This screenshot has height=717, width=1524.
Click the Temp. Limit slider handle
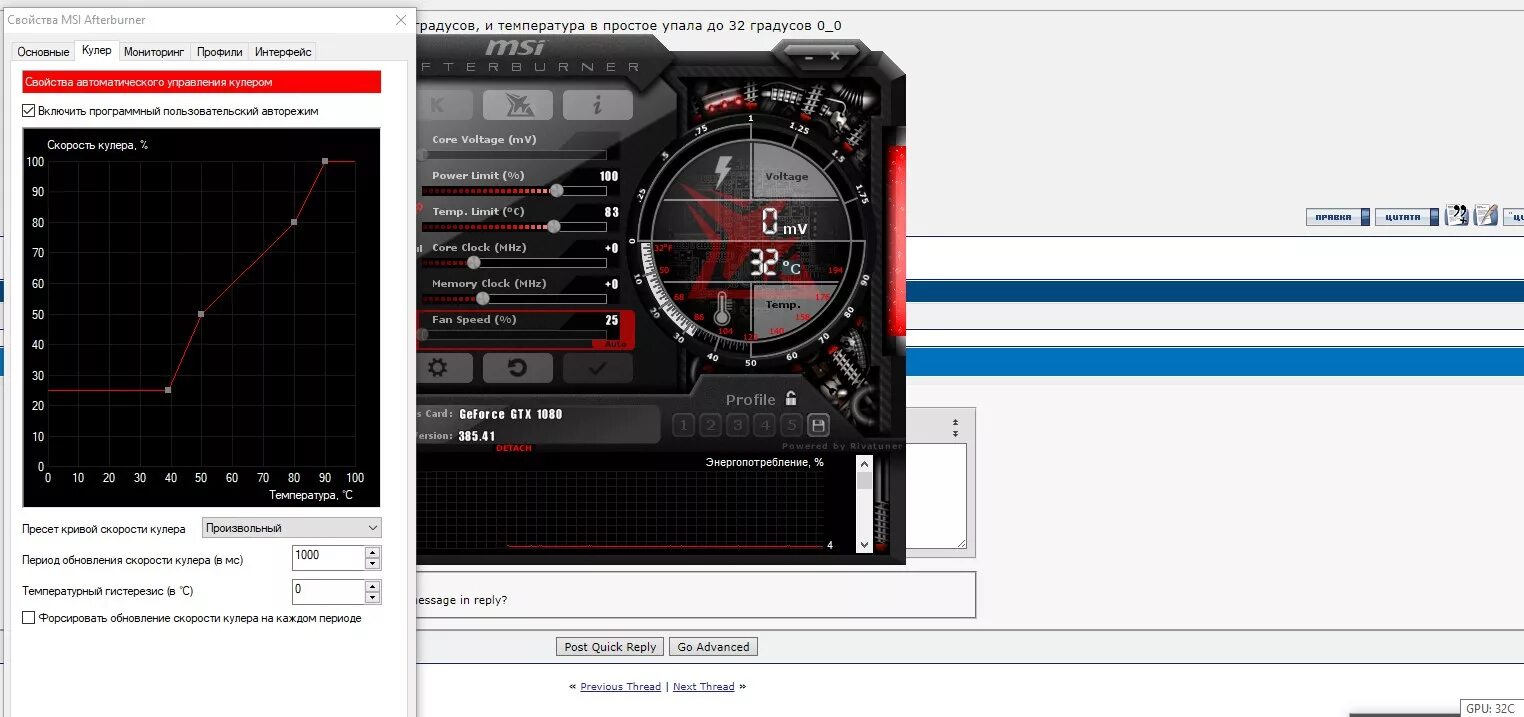click(x=553, y=226)
